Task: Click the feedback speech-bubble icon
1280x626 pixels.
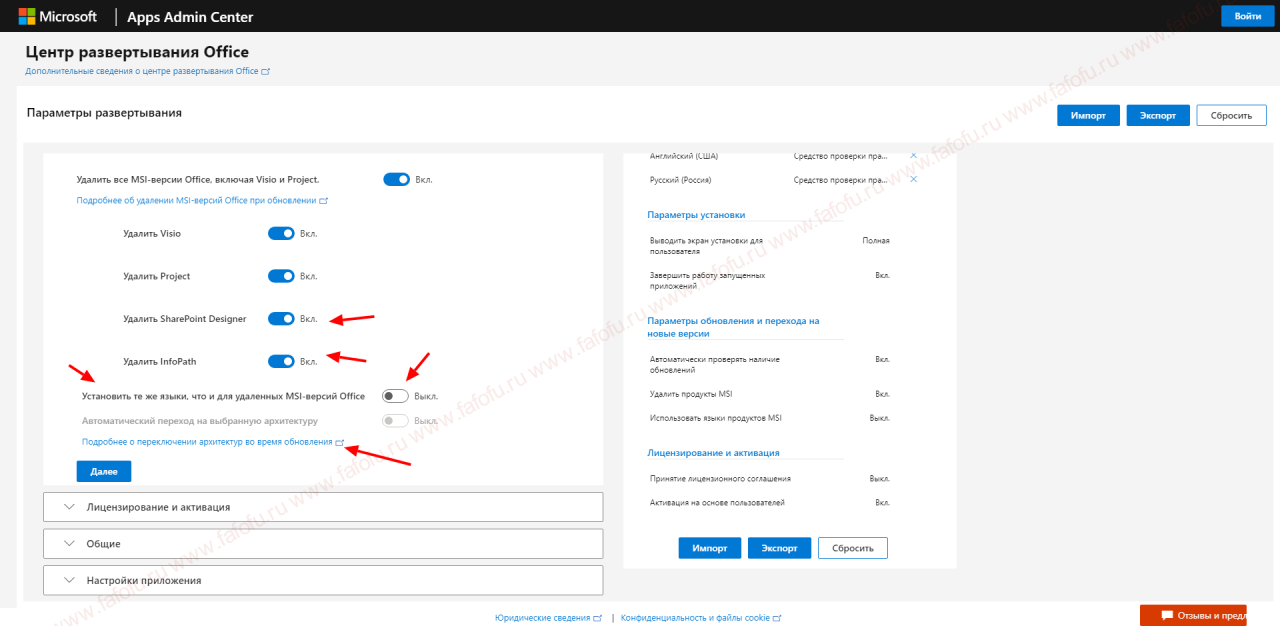Action: coord(1167,615)
